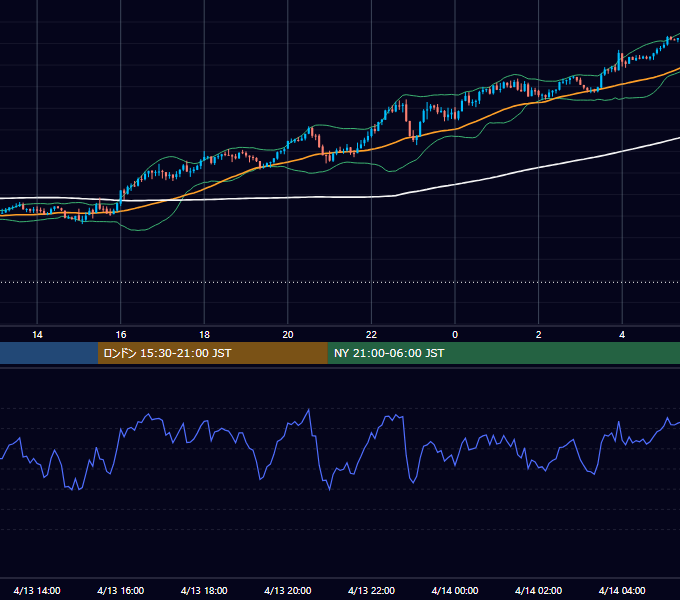The image size is (680, 600).
Task: Click the 4/13 14:00 time label
Action: pos(37,590)
